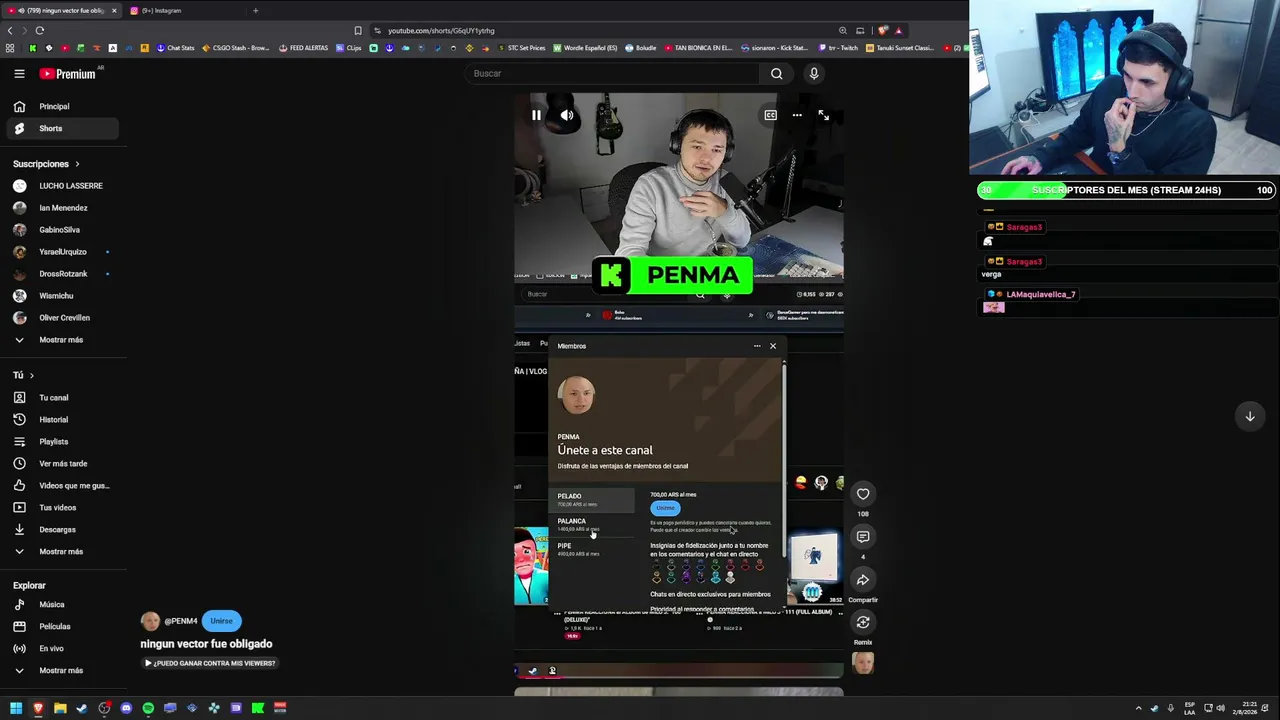Reload the page in the browser
Screen dimensions: 1280x720
(39, 31)
